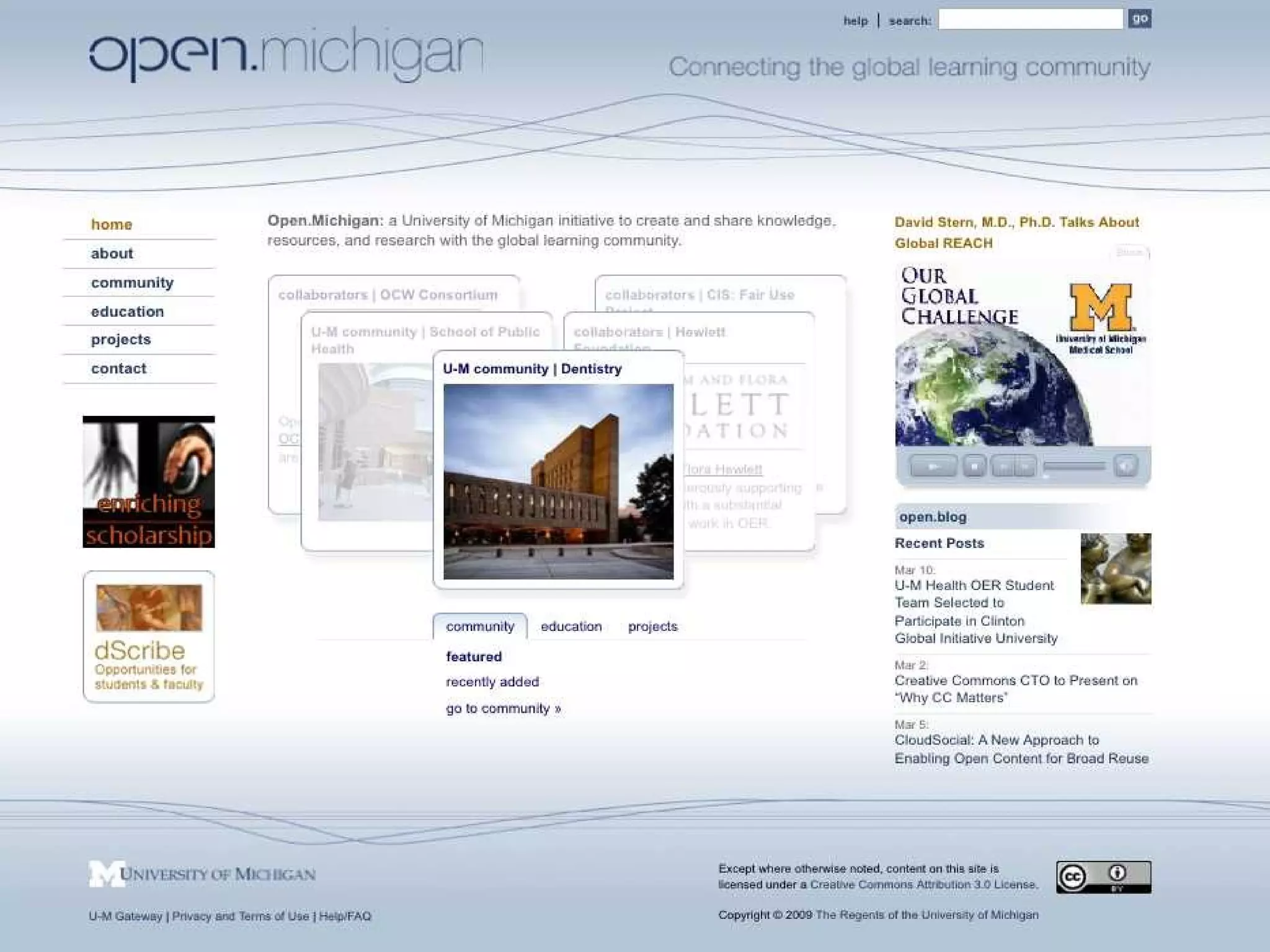The width and height of the screenshot is (1270, 952).
Task: Mute audio with the video speaker icon
Action: (x=1126, y=465)
